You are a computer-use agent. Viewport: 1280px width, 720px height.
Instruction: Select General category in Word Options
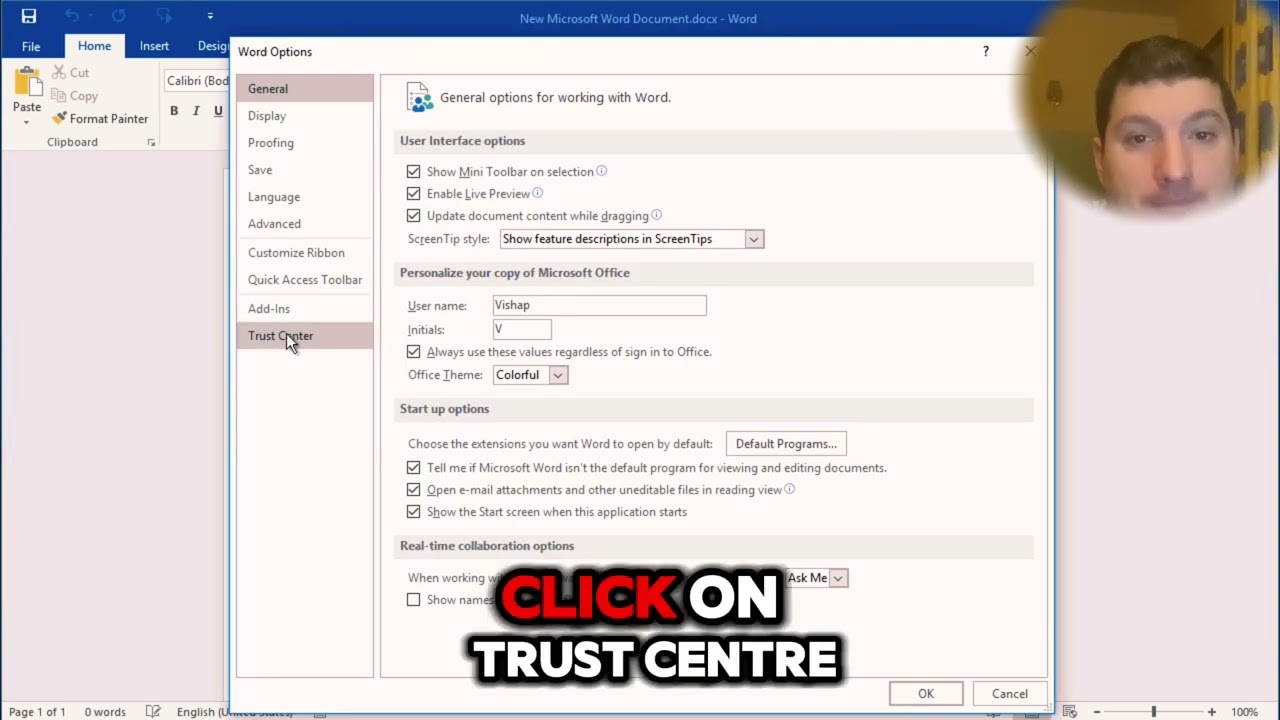305,89
